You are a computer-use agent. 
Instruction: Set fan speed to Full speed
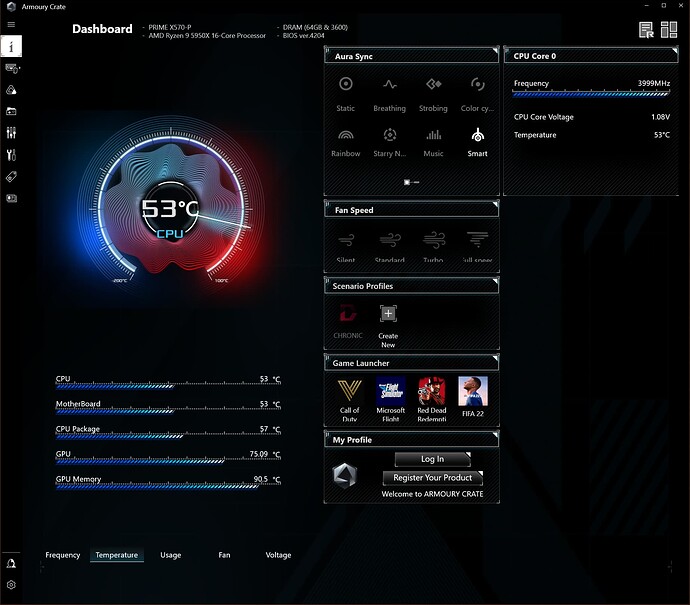click(x=477, y=247)
